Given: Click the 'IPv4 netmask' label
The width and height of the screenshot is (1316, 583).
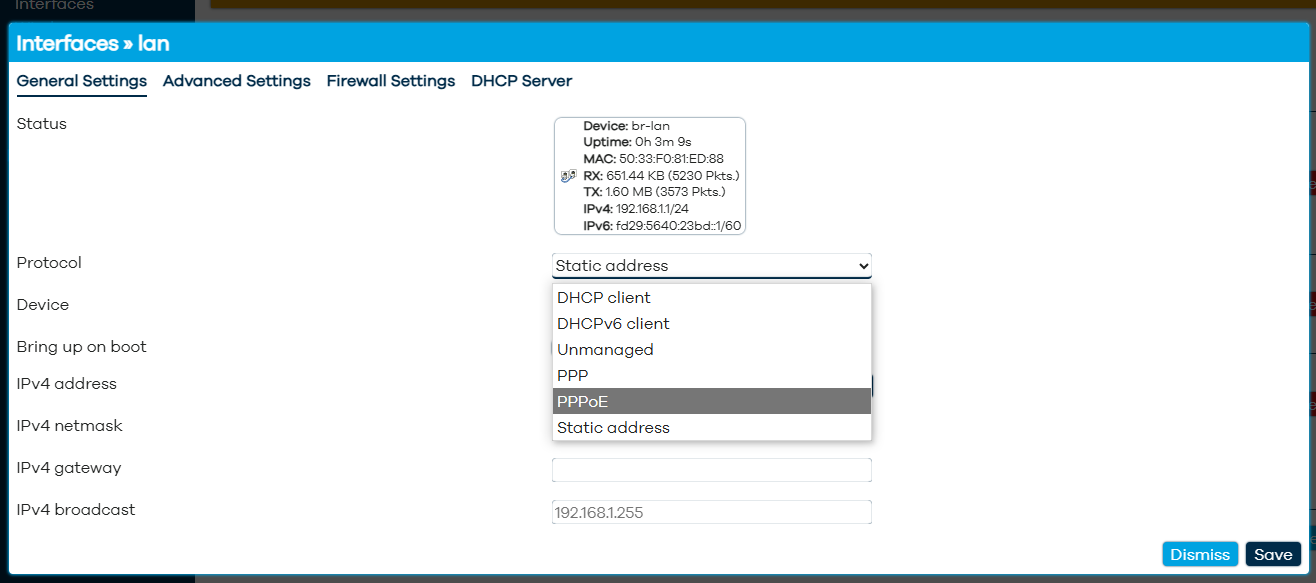Looking at the screenshot, I should point(70,426).
